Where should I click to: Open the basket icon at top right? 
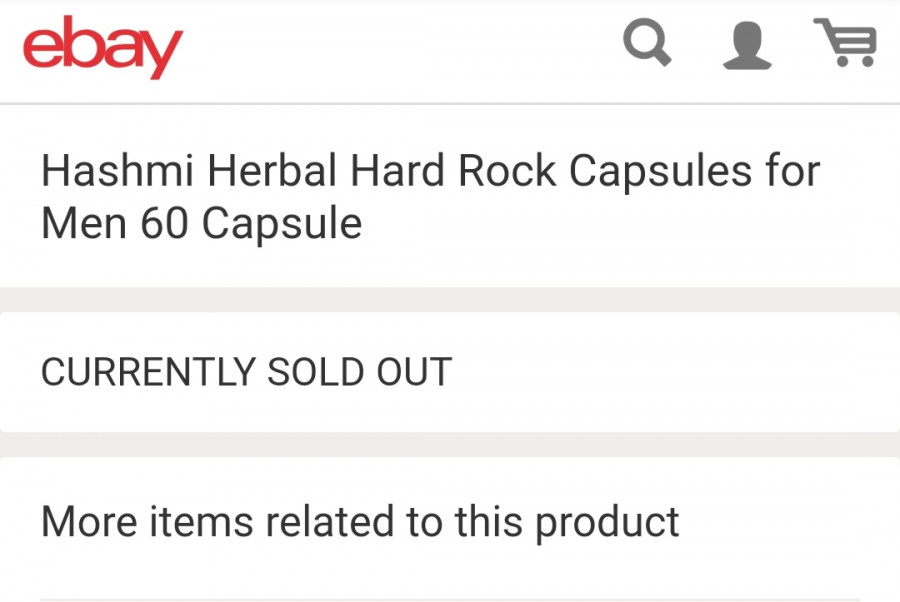pyautogui.click(x=846, y=43)
